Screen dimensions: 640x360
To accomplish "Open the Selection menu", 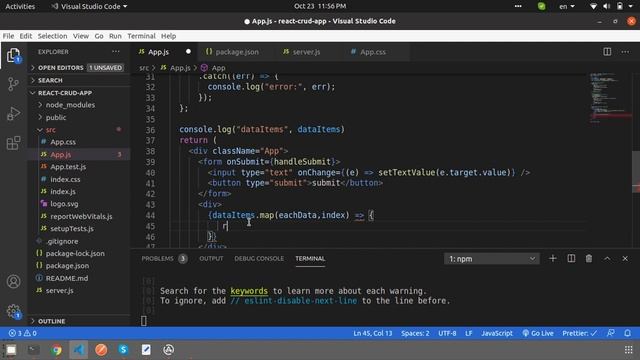I will pyautogui.click(x=52, y=36).
